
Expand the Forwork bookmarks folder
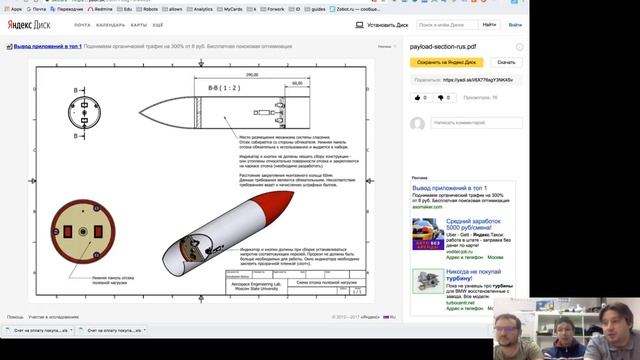tap(272, 9)
